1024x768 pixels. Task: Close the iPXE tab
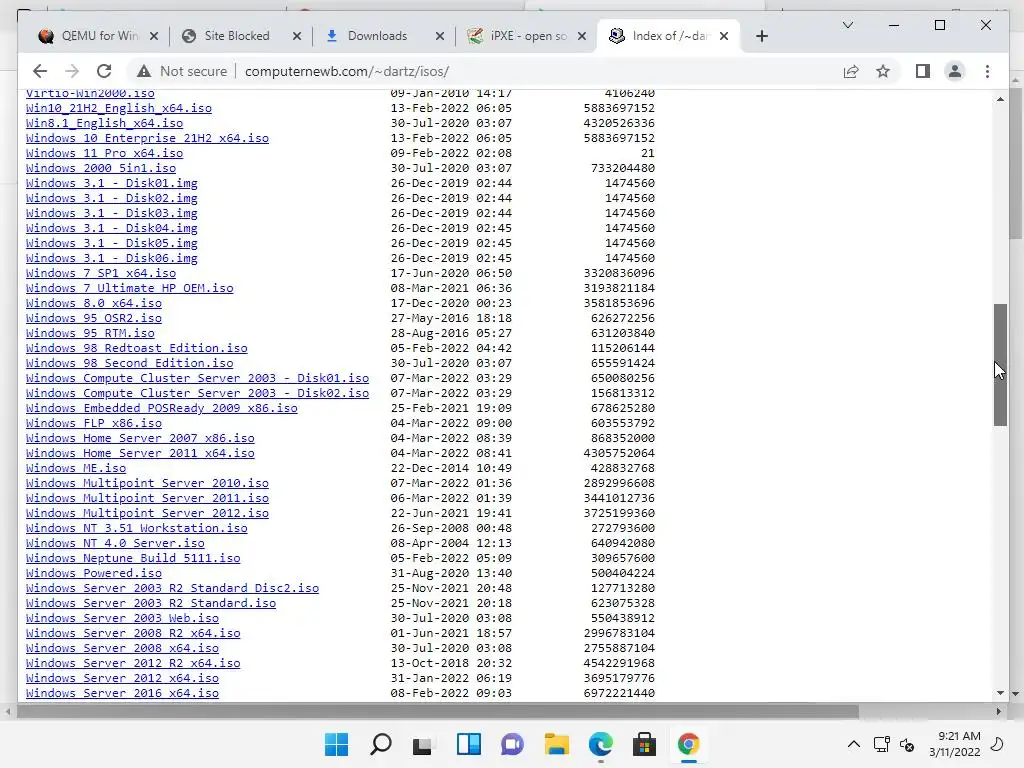(582, 36)
